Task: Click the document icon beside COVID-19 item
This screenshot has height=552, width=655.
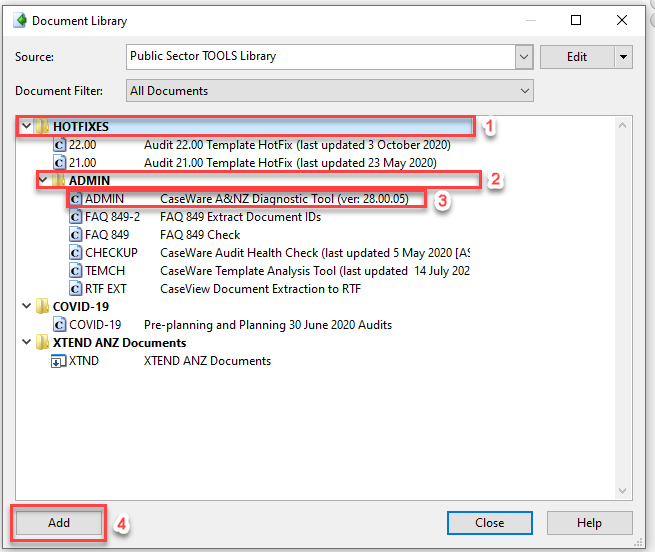Action: (59, 324)
